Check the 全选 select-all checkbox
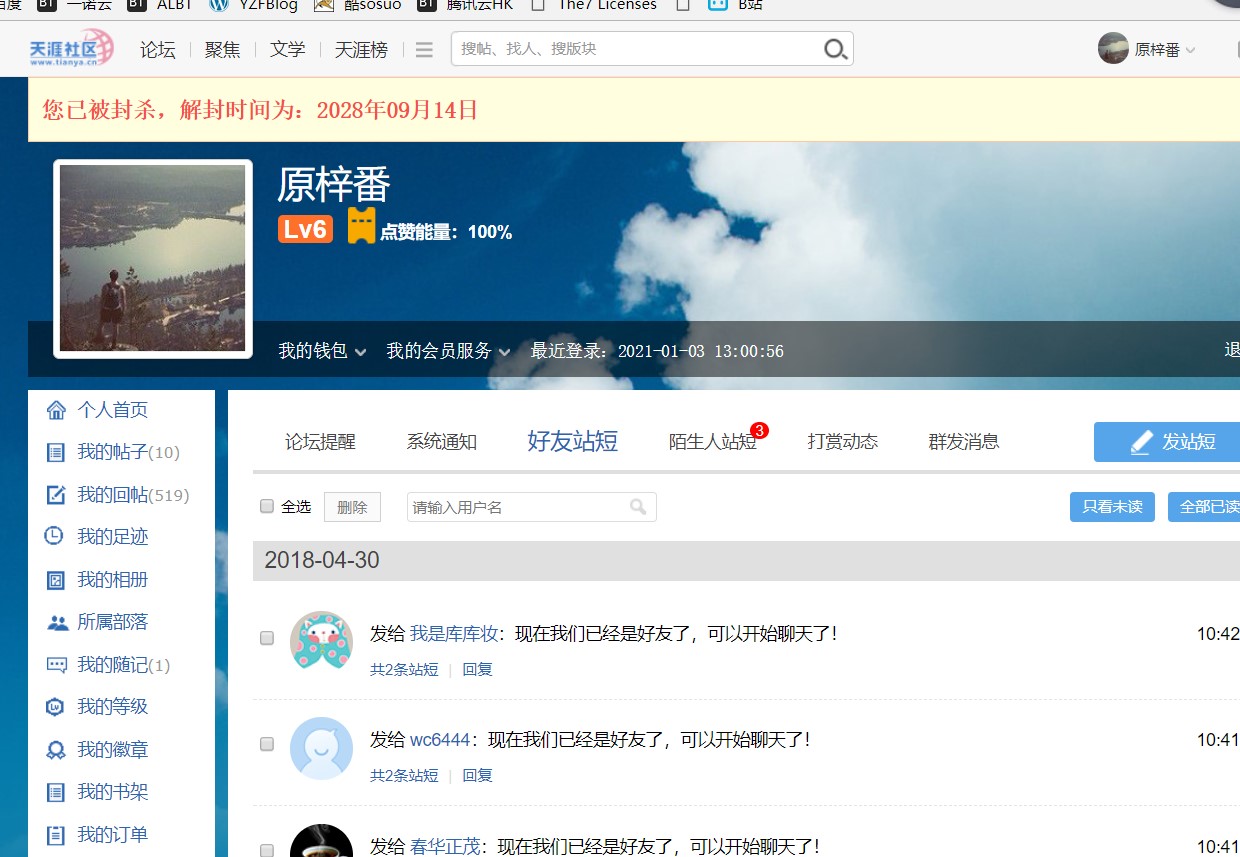The width and height of the screenshot is (1240, 857). [x=267, y=506]
